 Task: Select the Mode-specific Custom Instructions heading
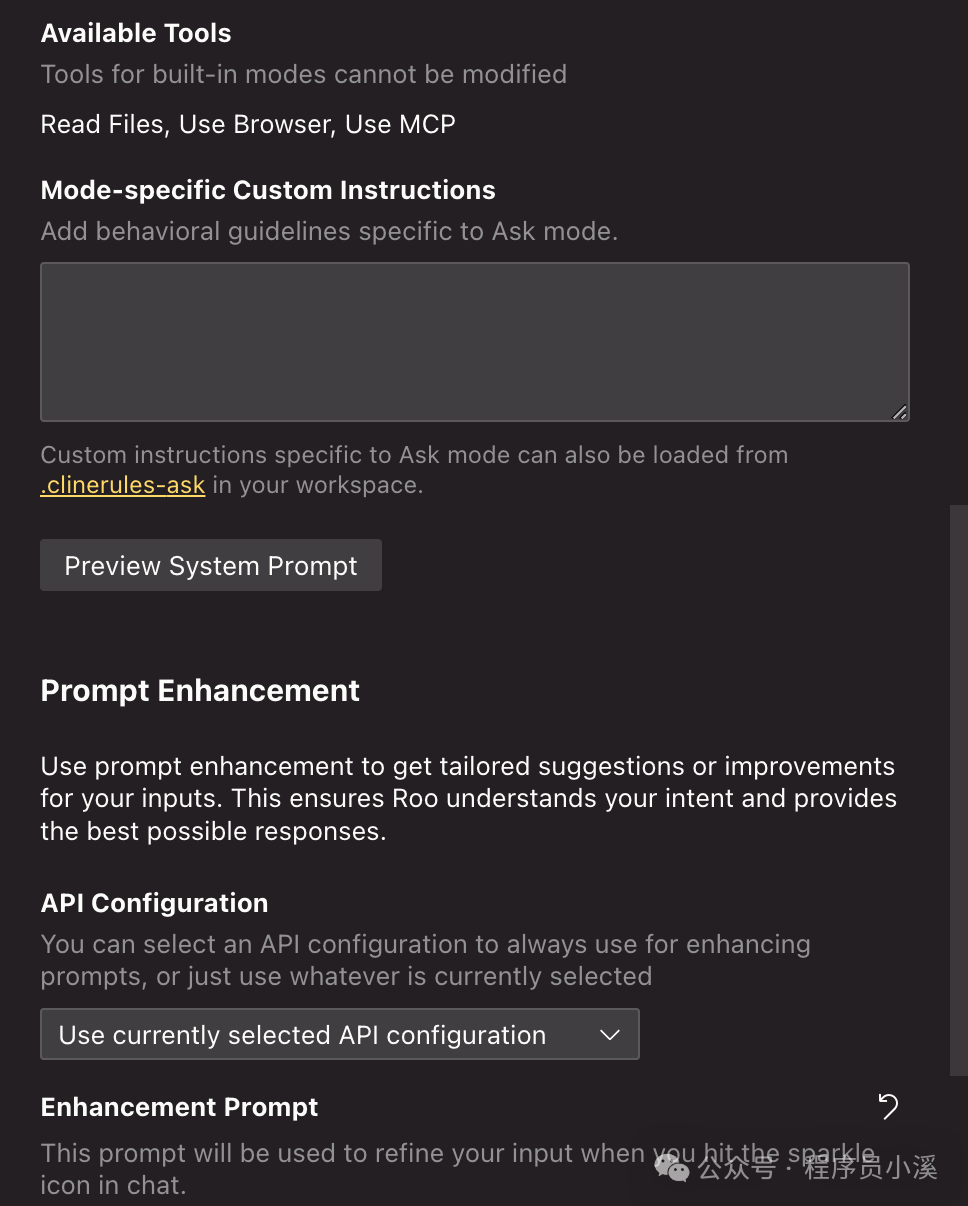click(268, 190)
